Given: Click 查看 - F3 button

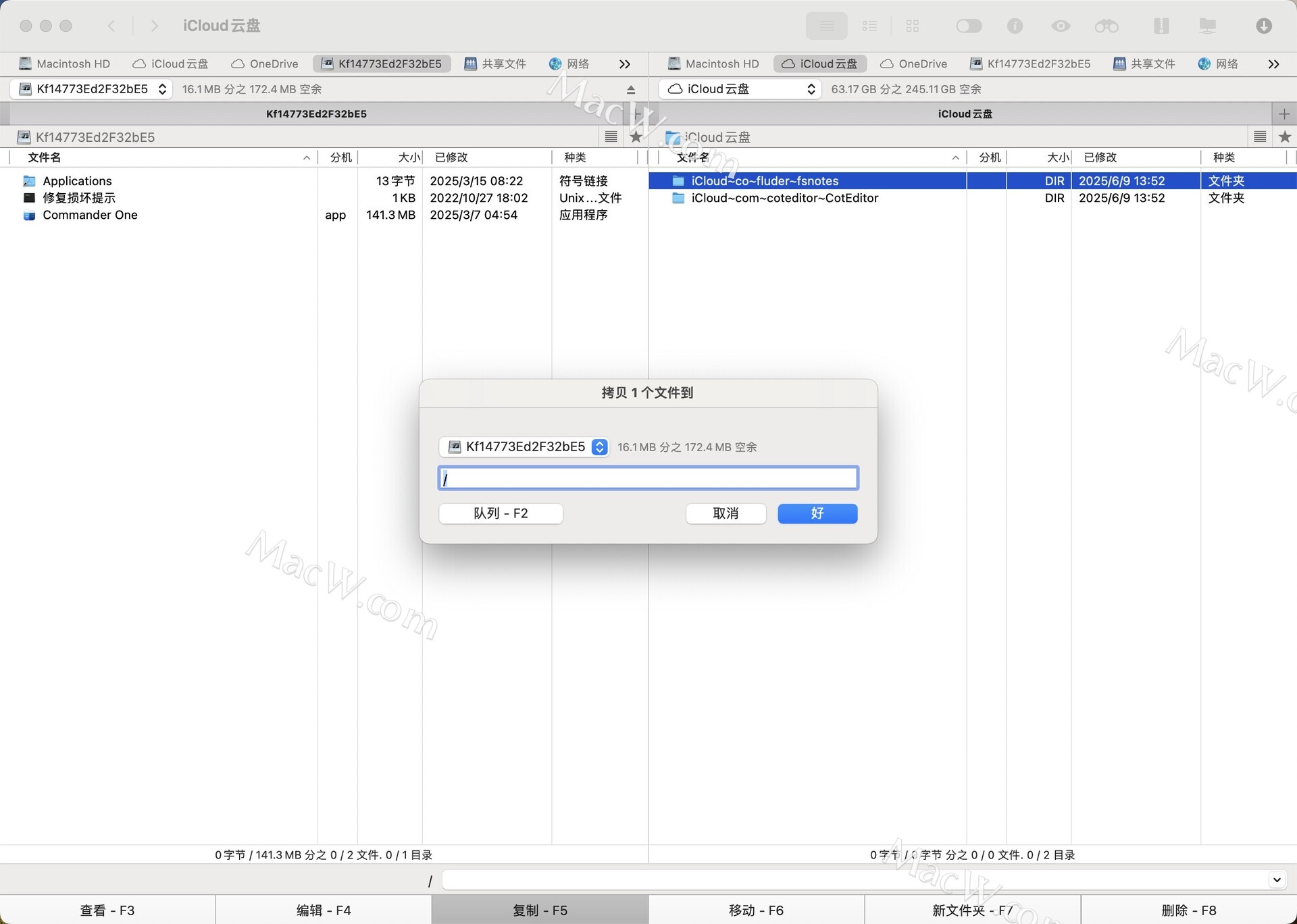Looking at the screenshot, I should 107,910.
